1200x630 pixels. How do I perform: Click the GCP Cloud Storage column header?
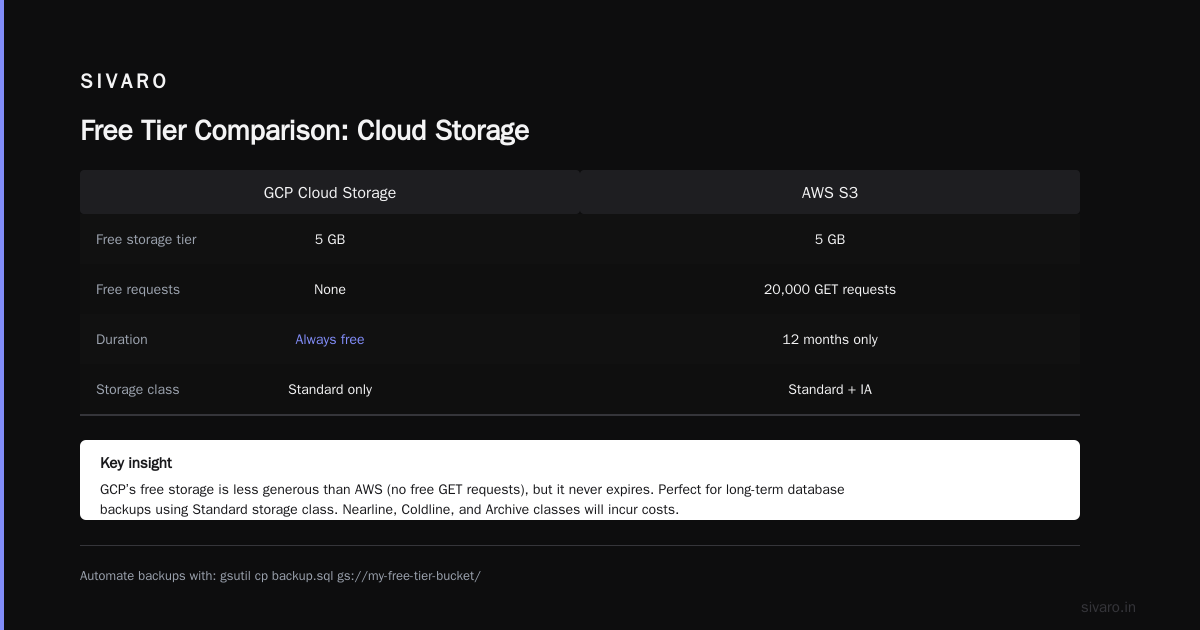(330, 193)
